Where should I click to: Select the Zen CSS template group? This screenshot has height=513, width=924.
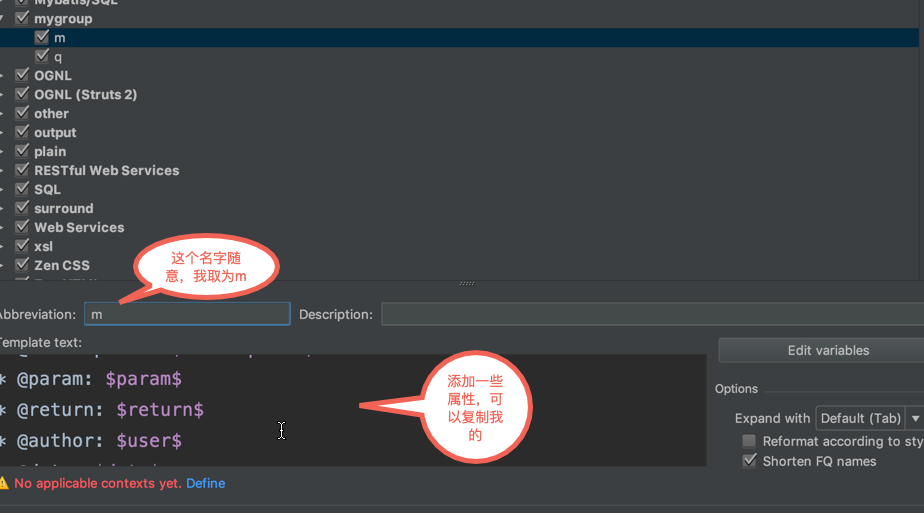click(x=62, y=265)
